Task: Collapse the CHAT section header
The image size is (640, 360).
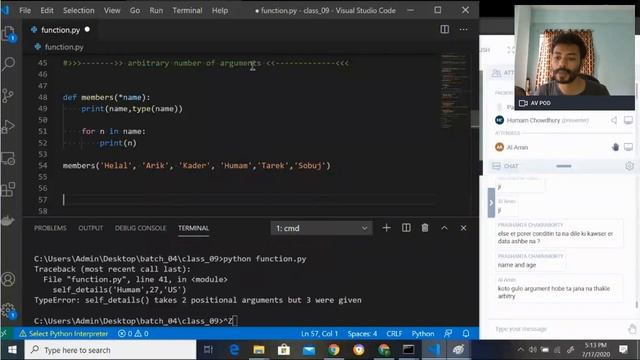Action: coord(511,166)
